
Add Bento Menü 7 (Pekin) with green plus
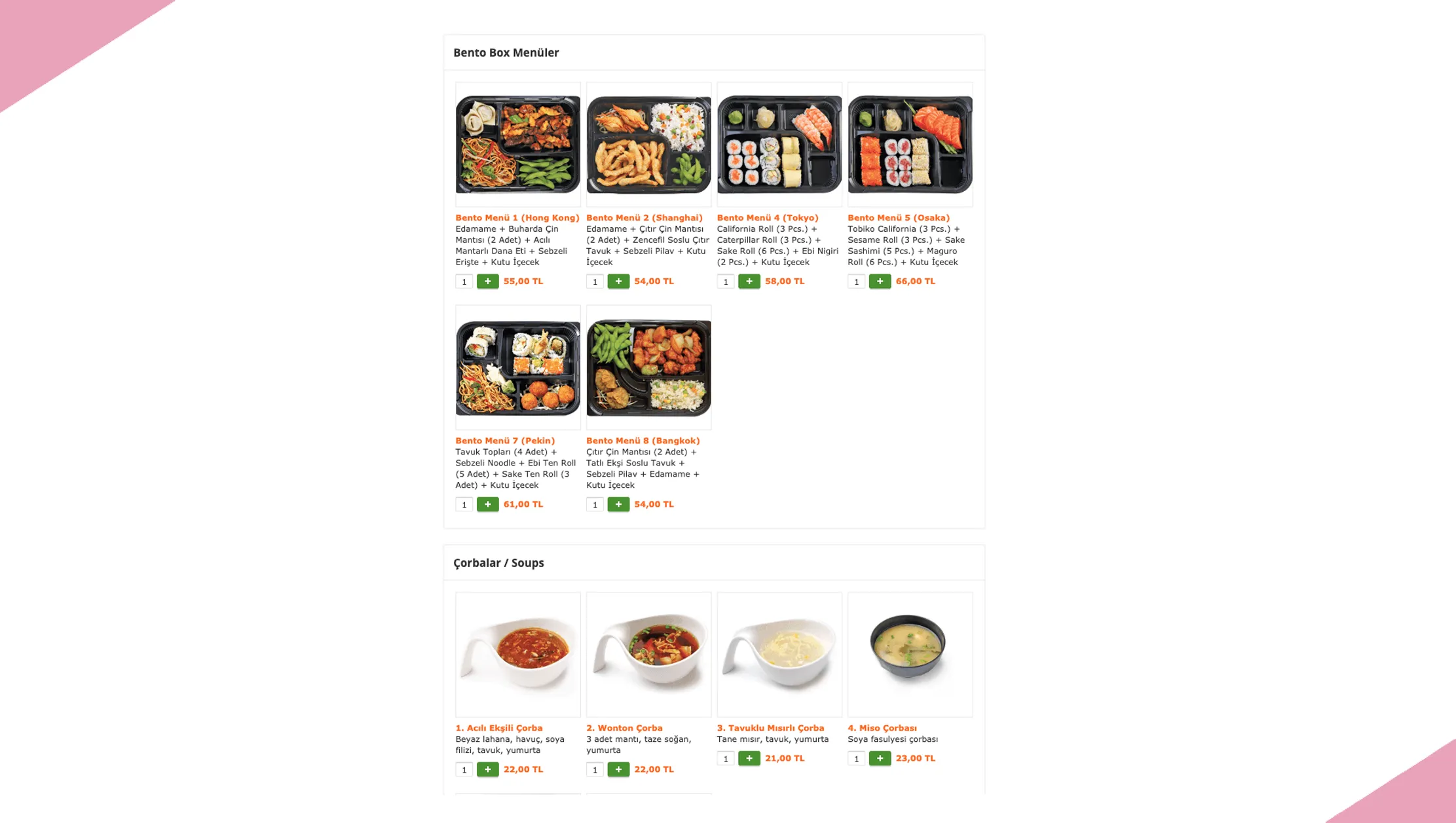(x=487, y=504)
